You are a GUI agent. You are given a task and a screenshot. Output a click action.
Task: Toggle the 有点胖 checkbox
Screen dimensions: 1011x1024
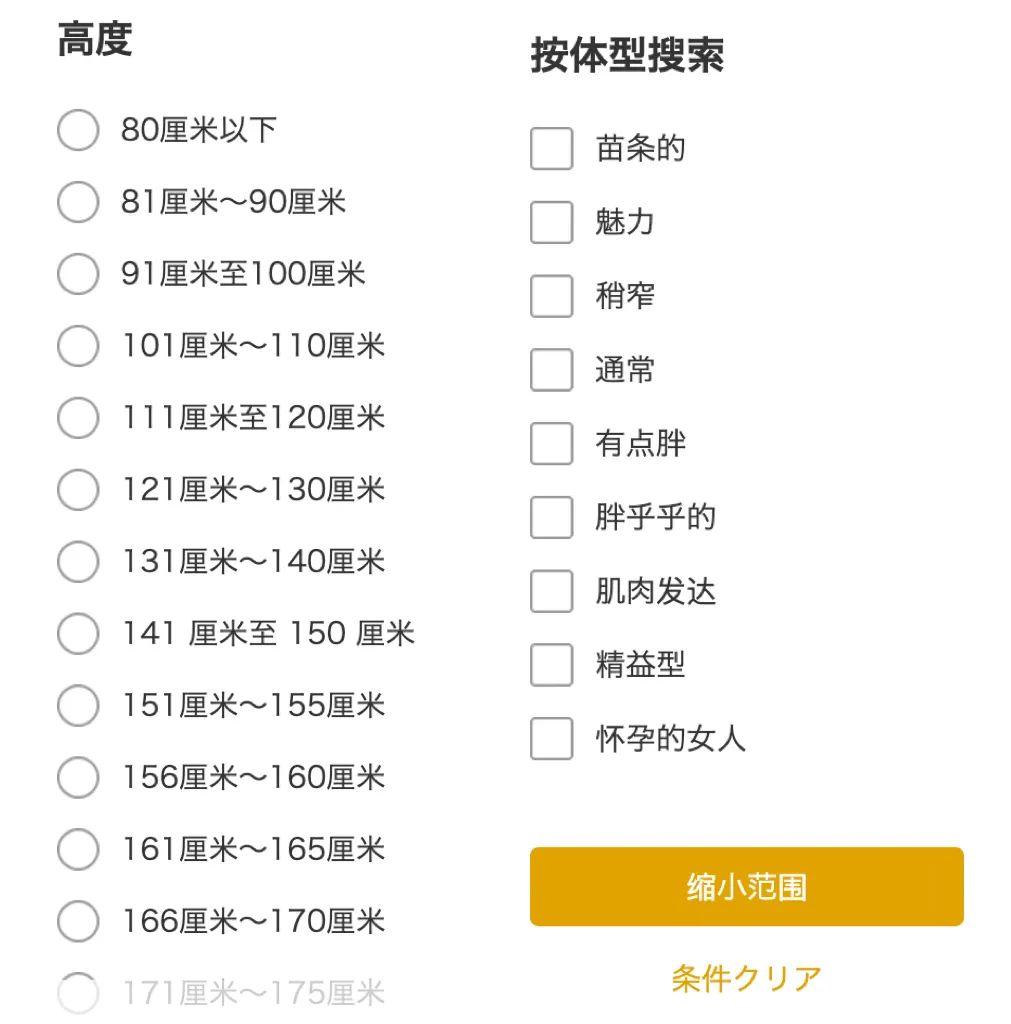[551, 444]
